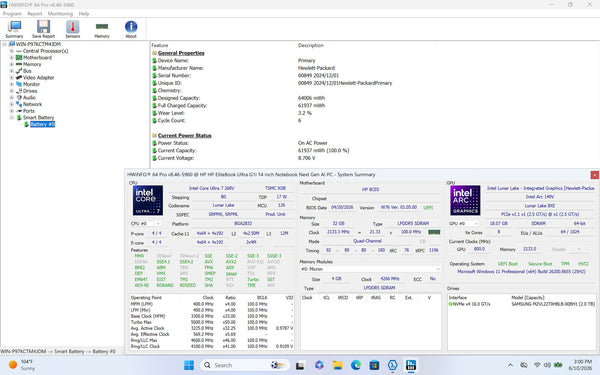The image size is (600, 375).
Task: Open the Program menu
Action: coord(12,14)
